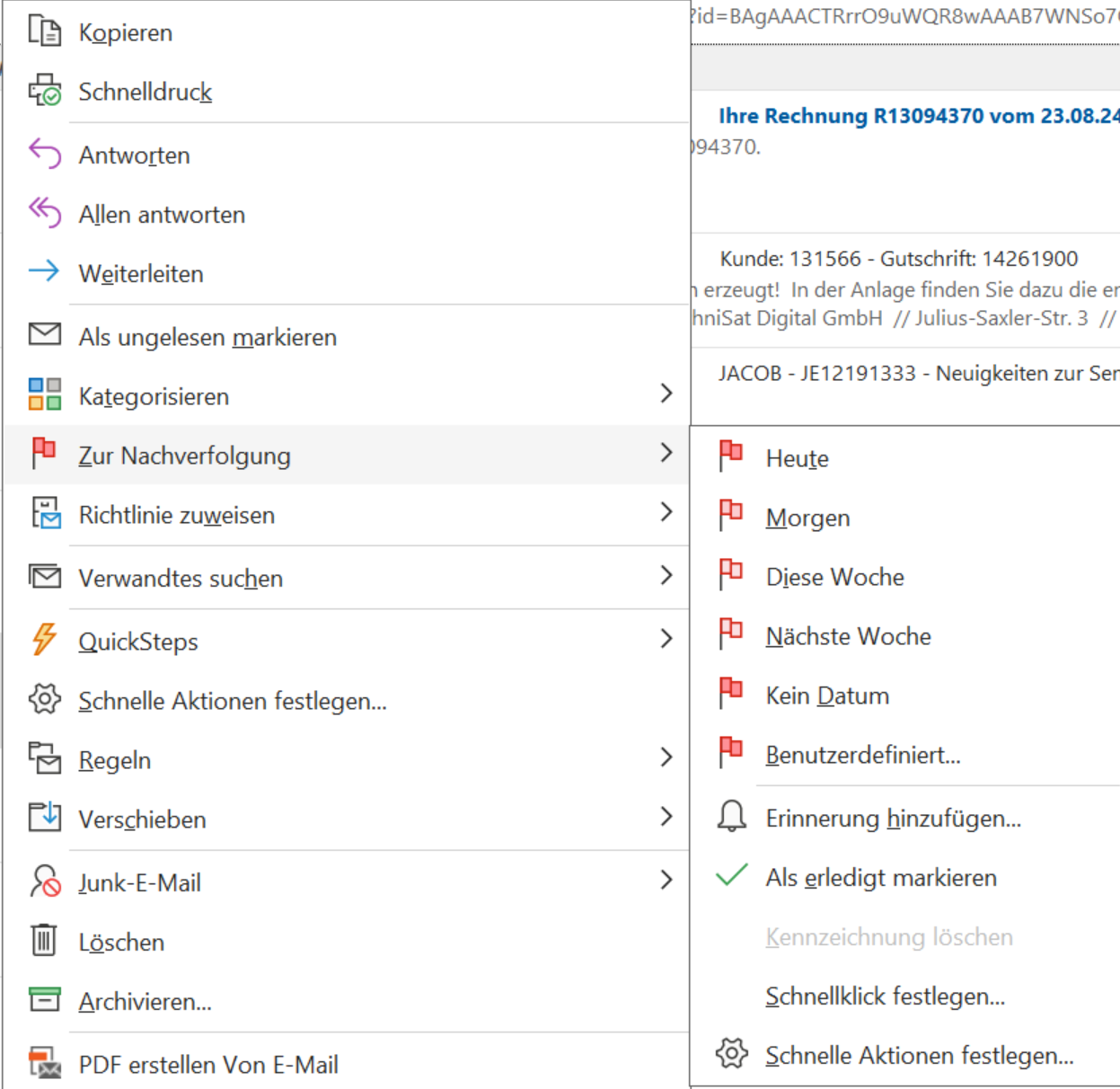The height and width of the screenshot is (1089, 1120).
Task: Click the PDF erstellen Von E-Mail icon
Action: click(44, 1063)
